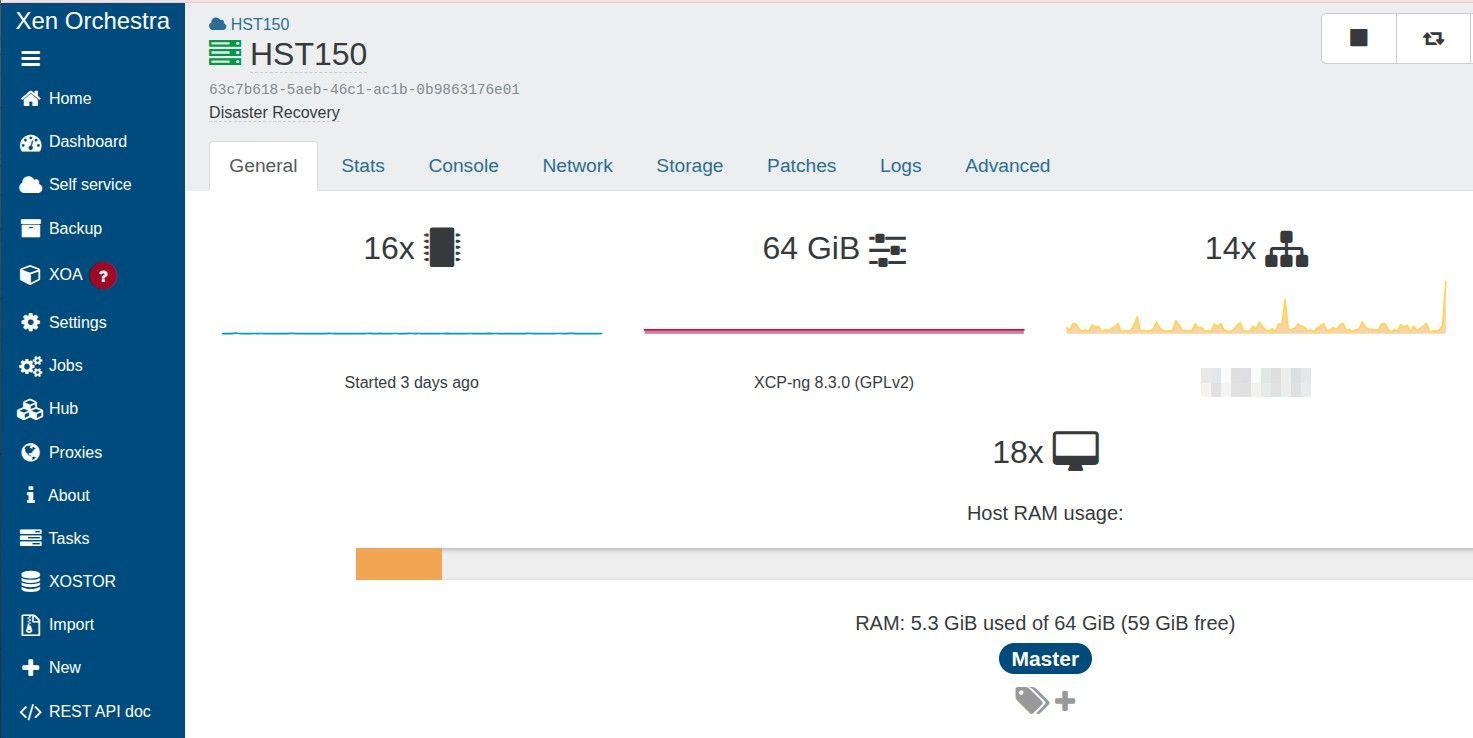The image size is (1473, 738).
Task: Click the Master badge
Action: pyautogui.click(x=1045, y=659)
